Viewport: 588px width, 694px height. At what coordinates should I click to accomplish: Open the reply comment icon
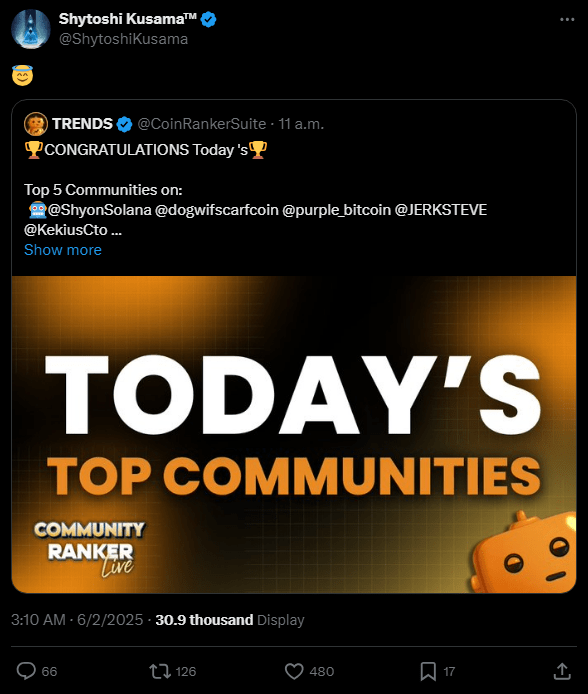click(x=26, y=671)
